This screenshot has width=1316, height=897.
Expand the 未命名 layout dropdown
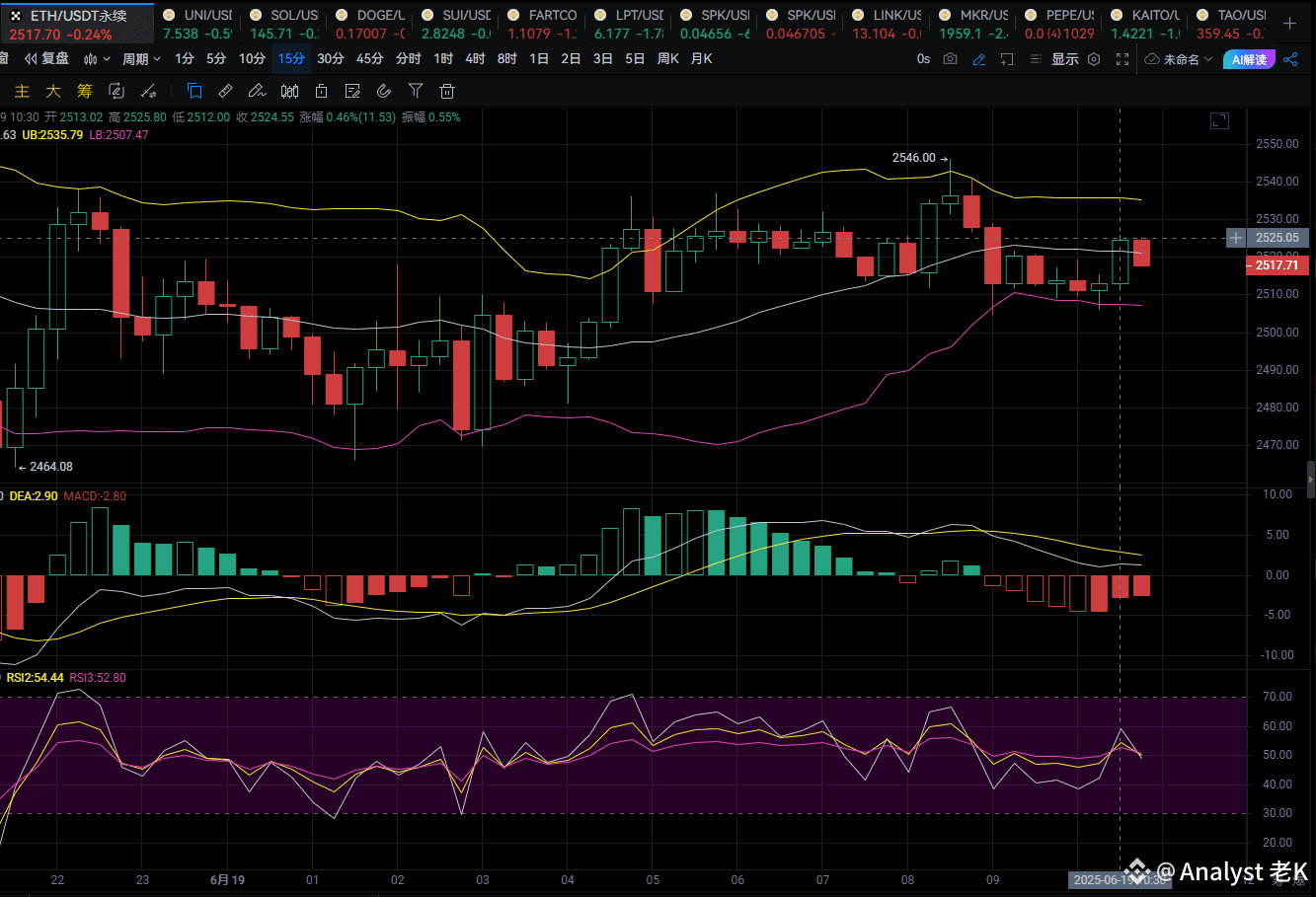click(1179, 59)
